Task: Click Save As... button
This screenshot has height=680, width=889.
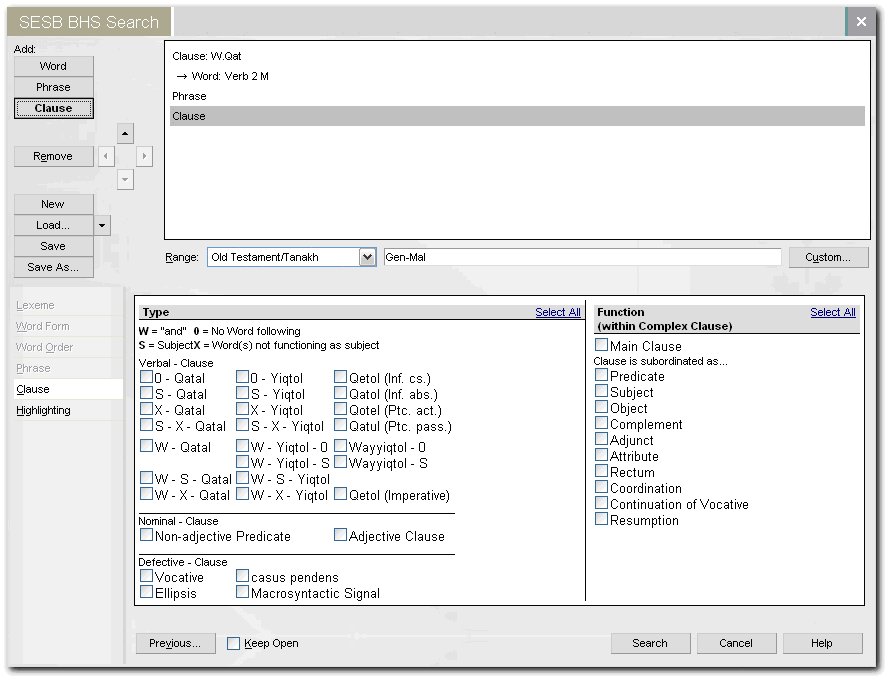Action: coord(53,267)
